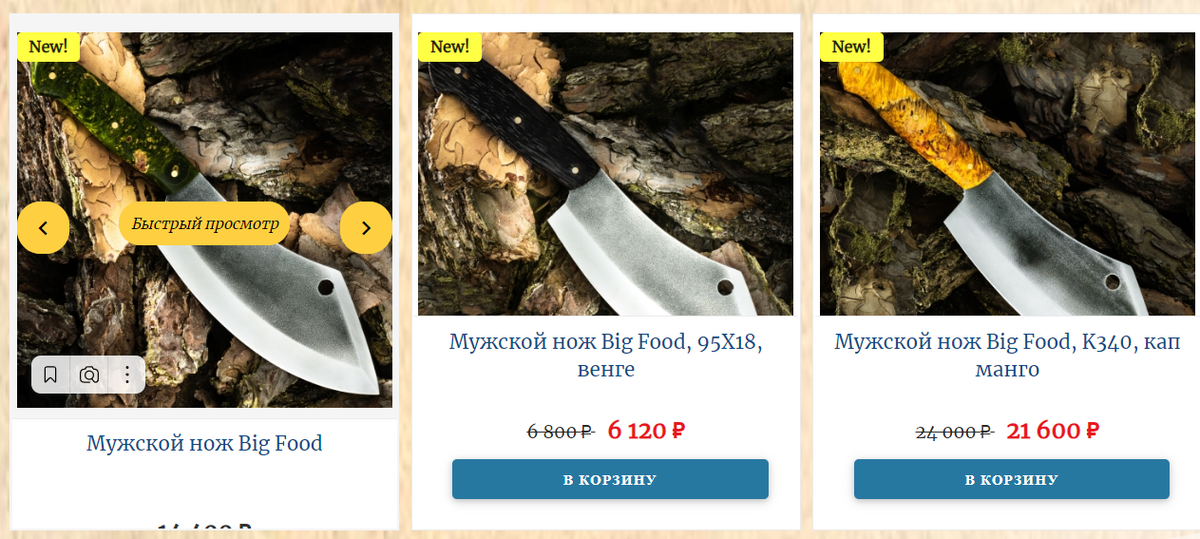Viewport: 1200px width, 539px height.
Task: Click New! badge on green-handled knife
Action: [48, 46]
